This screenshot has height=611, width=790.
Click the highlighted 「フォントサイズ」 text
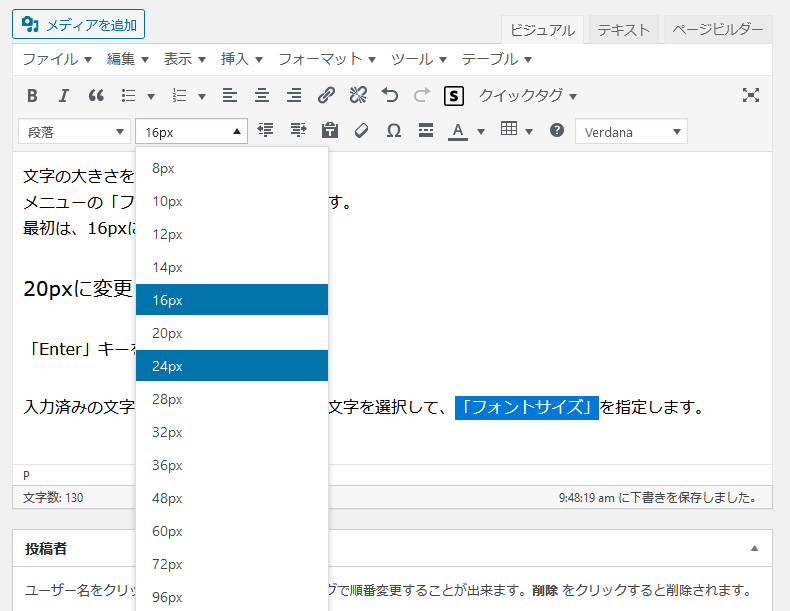(x=526, y=408)
